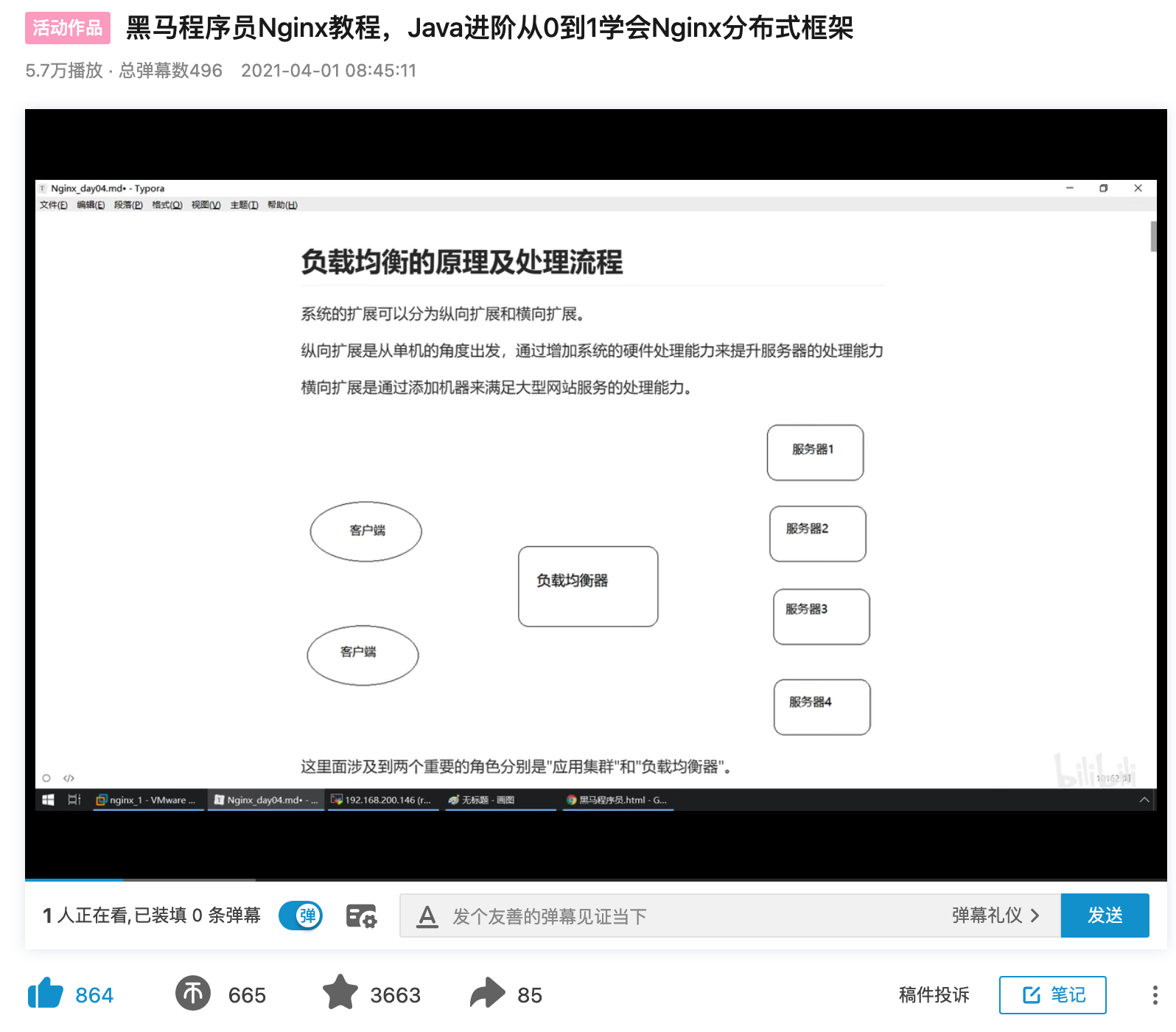Image resolution: width=1176 pixels, height=1032 pixels.
Task: Toggle the danmaku display switch off
Action: tap(301, 916)
